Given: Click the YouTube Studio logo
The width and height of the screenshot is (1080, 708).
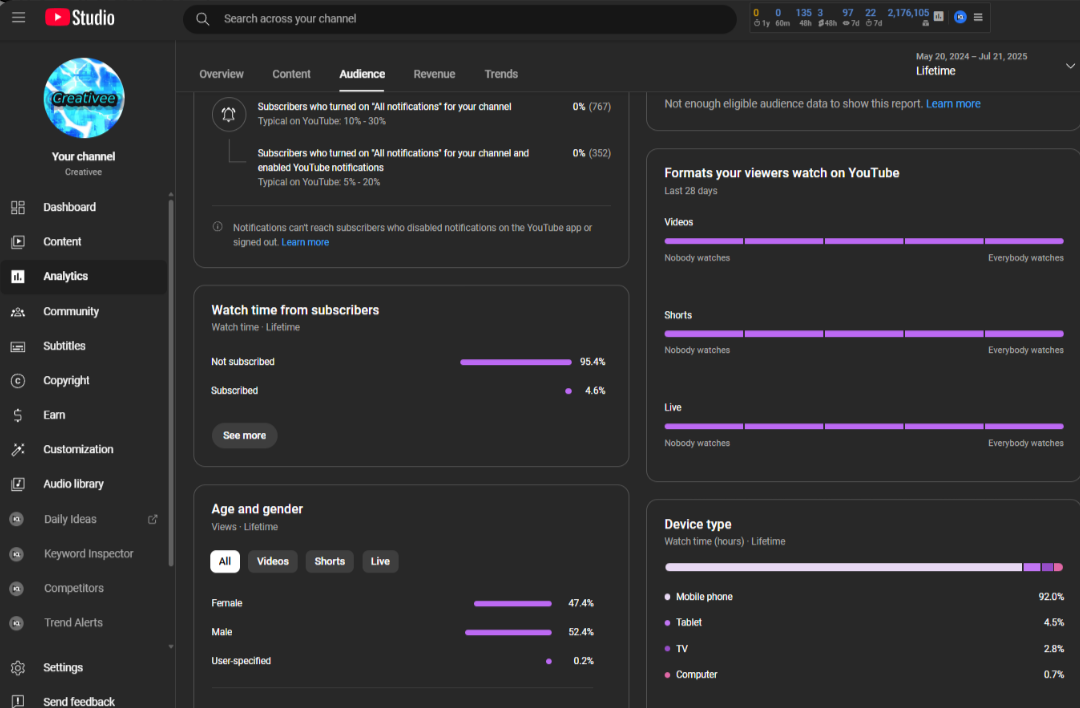Looking at the screenshot, I should point(80,18).
